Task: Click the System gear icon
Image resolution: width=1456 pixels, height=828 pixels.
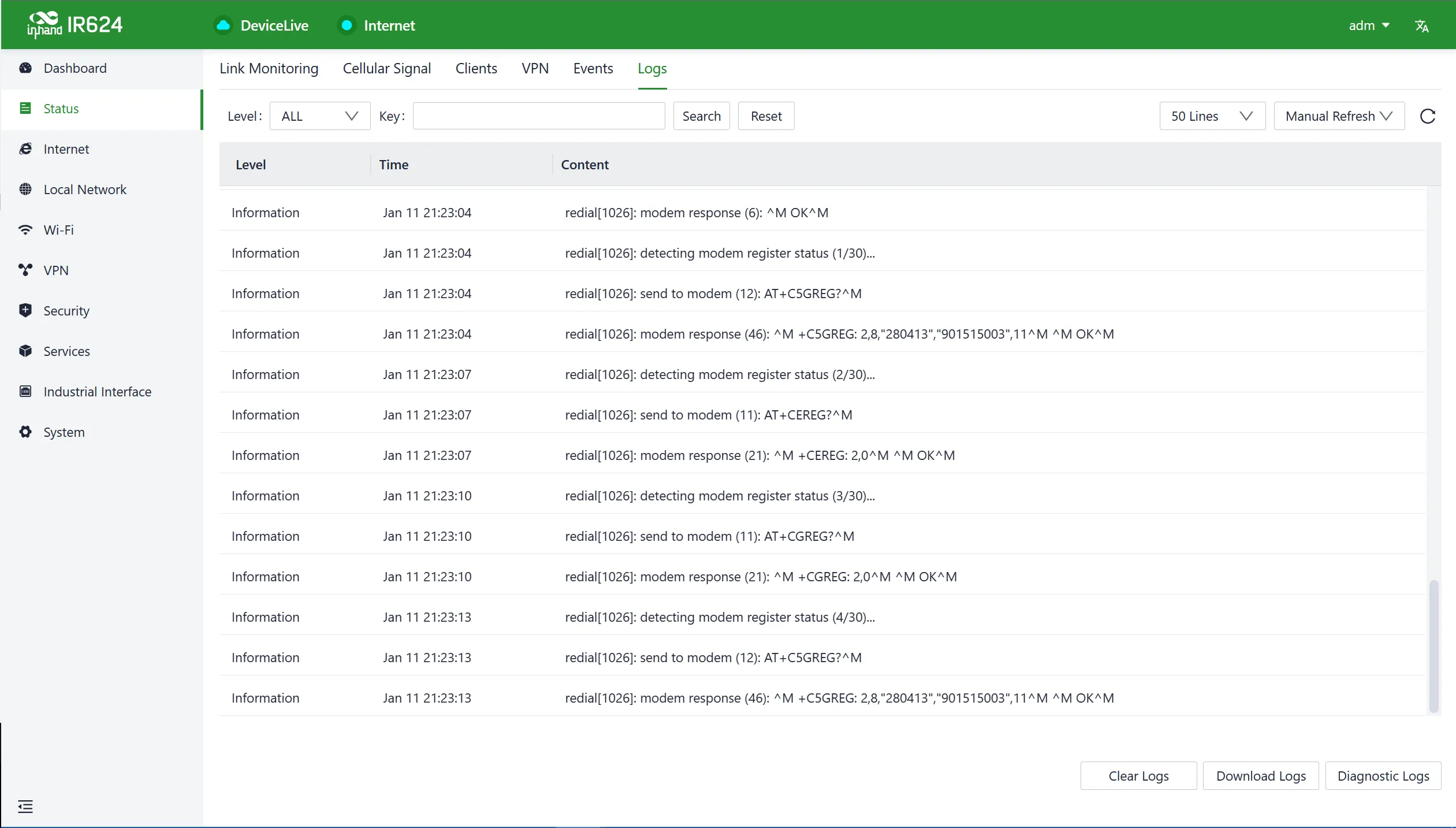Action: tap(25, 432)
